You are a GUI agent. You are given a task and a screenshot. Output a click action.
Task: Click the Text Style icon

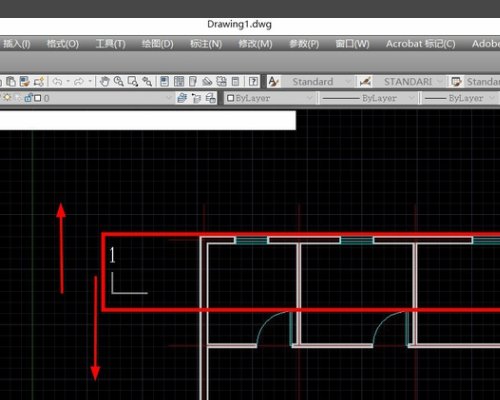point(273,82)
